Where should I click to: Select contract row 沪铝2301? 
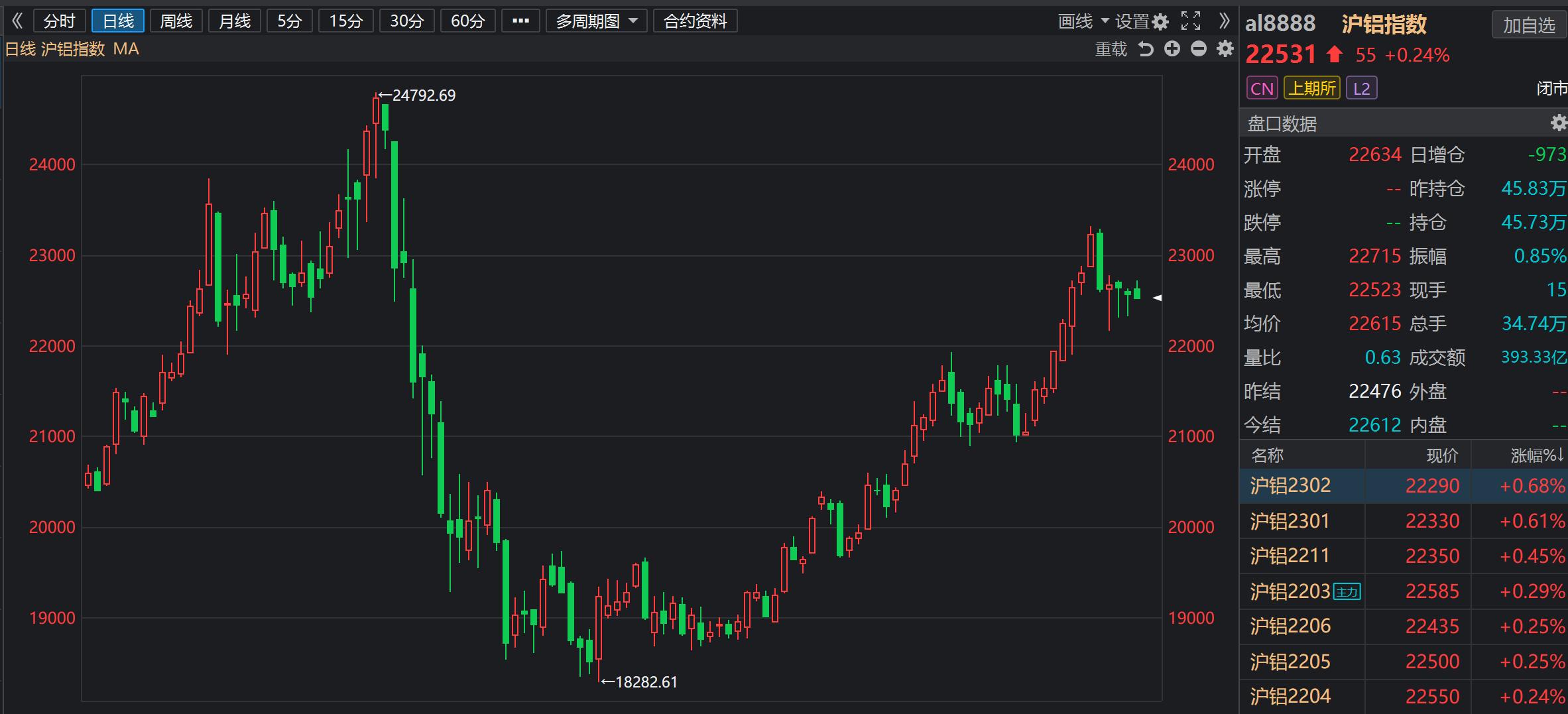pyautogui.click(x=1404, y=521)
